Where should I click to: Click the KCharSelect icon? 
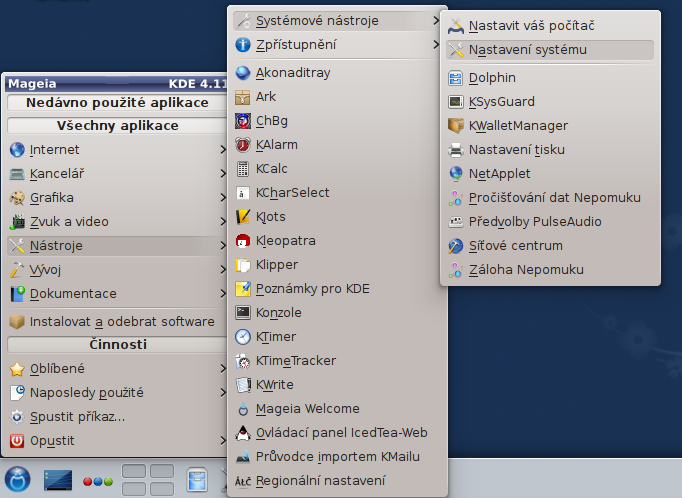click(x=243, y=193)
